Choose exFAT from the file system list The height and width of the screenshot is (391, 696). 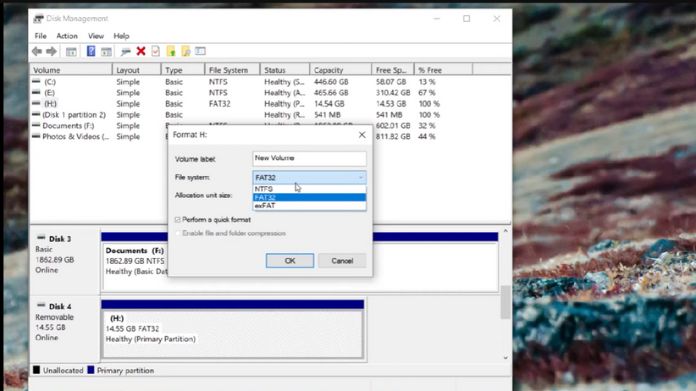coord(309,206)
